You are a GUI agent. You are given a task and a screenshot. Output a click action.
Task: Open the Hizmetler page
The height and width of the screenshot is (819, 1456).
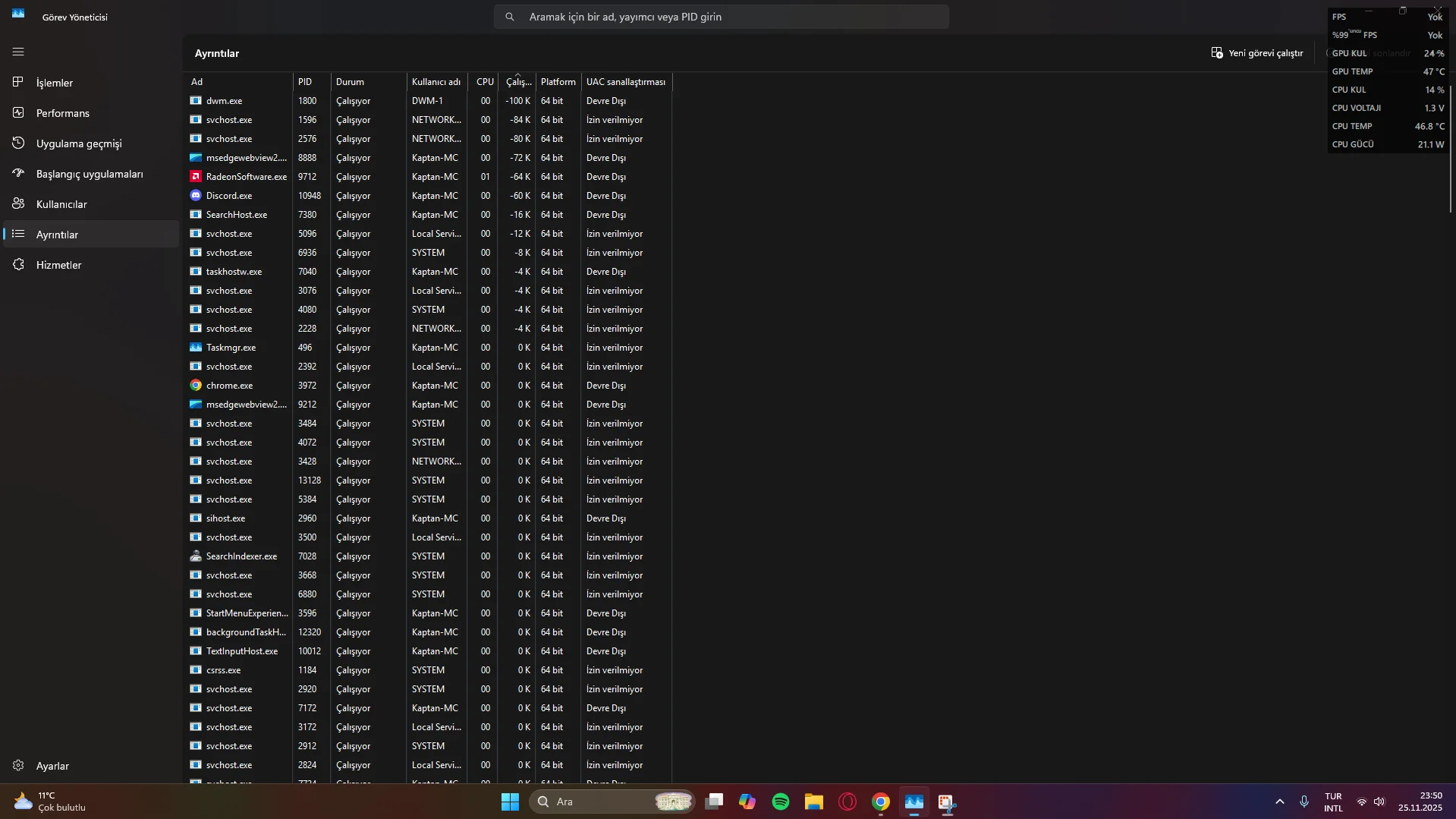91,264
